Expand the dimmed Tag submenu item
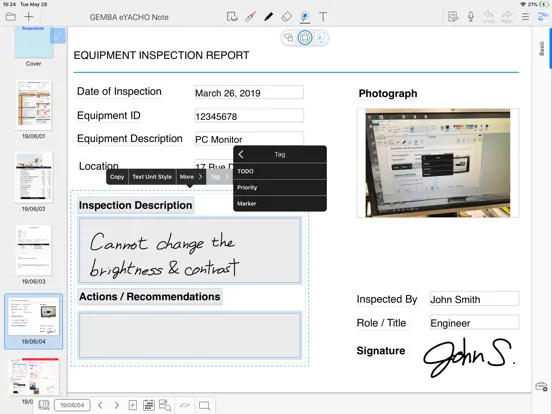Screen dimensions: 552x414 219,177
